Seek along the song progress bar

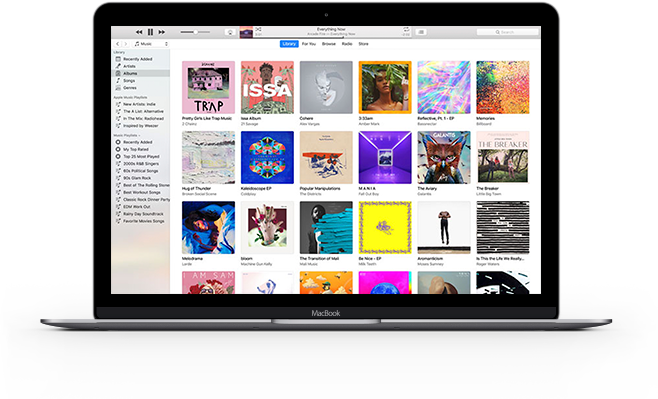[332, 37]
